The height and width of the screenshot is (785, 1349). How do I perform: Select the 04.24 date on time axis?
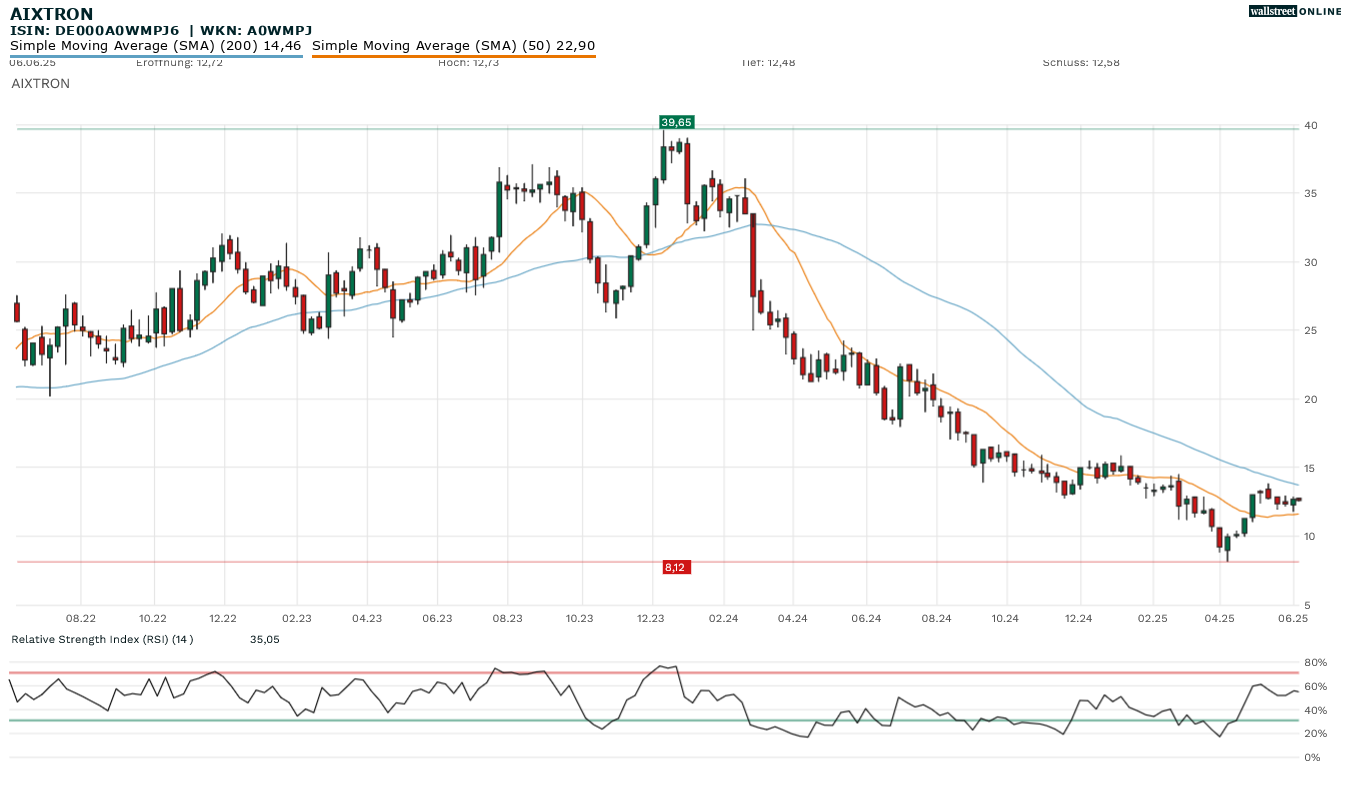coord(793,619)
